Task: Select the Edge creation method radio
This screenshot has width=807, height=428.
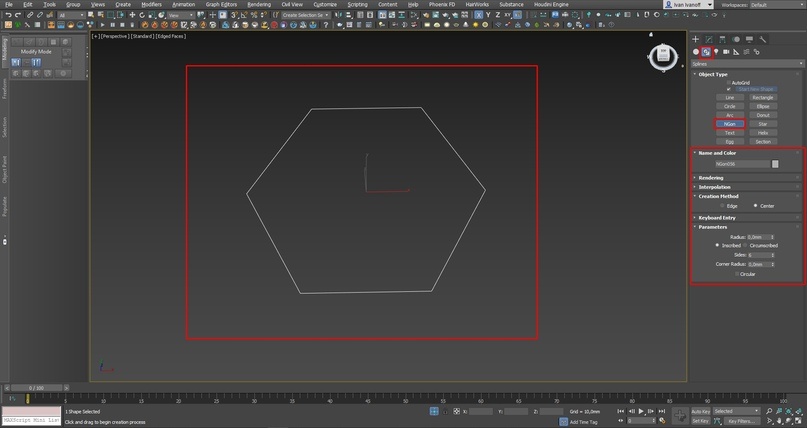Action: click(723, 206)
